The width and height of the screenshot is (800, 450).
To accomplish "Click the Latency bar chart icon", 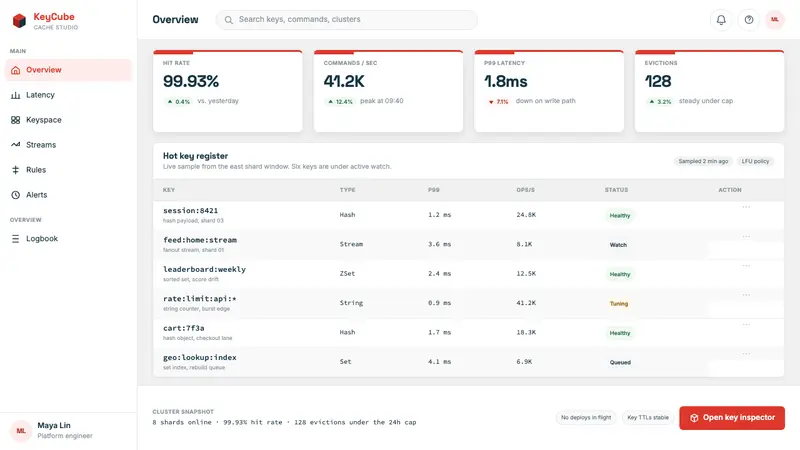I will (x=16, y=95).
